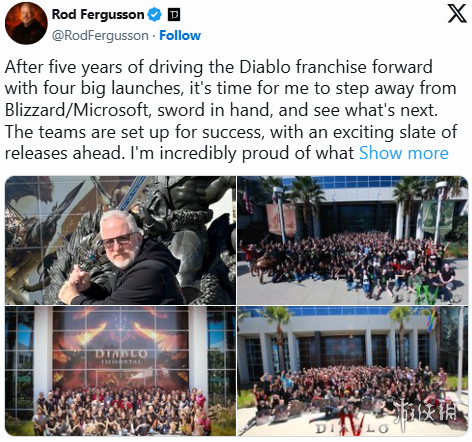Open the top-right team group photo
The height and width of the screenshot is (442, 472).
(x=353, y=240)
